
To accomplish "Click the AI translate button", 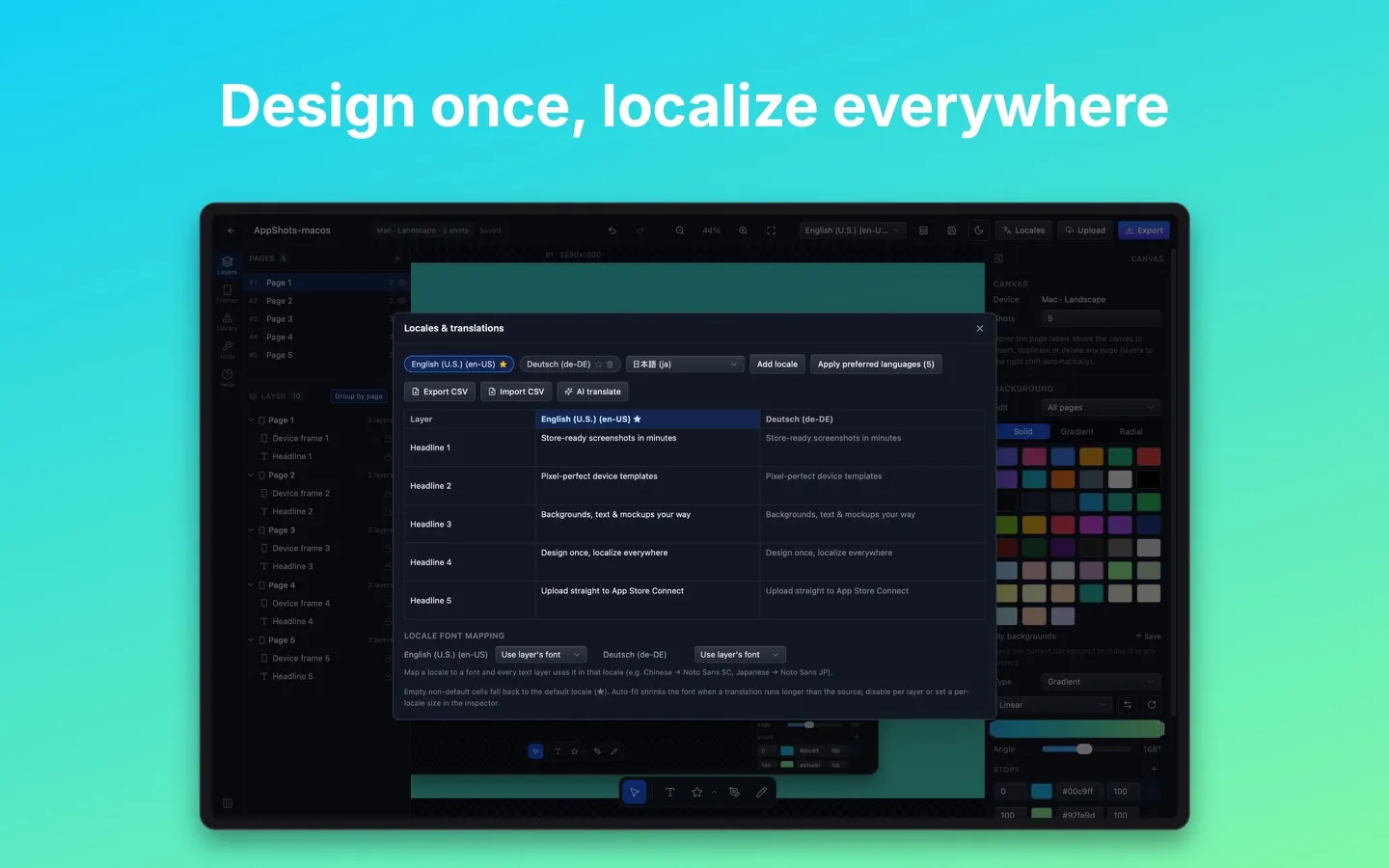I will coord(593,392).
